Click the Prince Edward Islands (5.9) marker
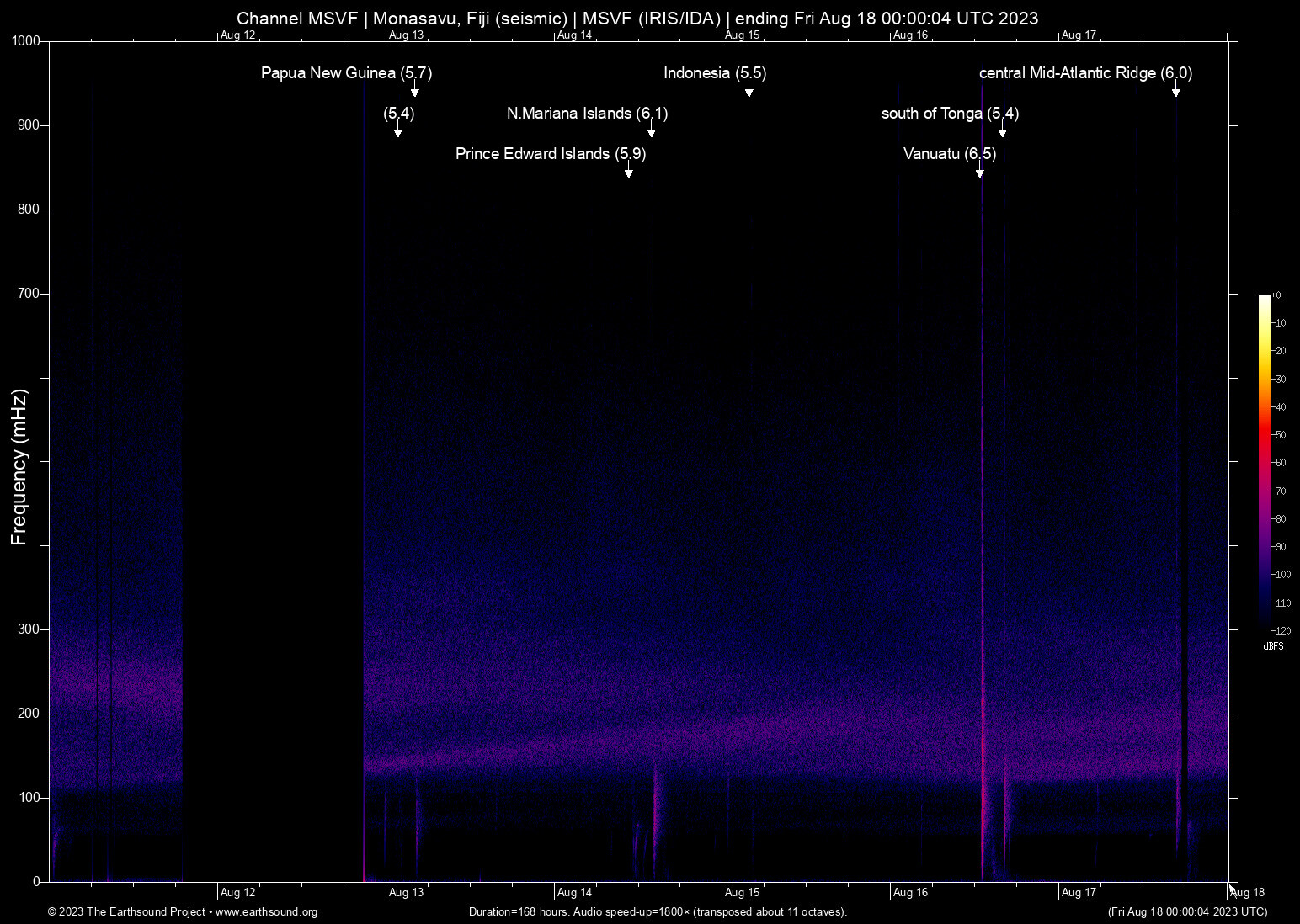1300x924 pixels. coord(628,171)
